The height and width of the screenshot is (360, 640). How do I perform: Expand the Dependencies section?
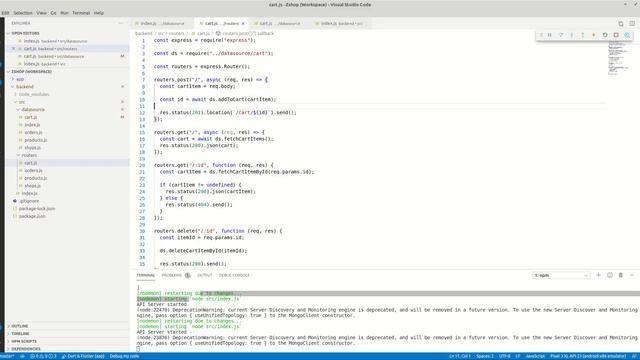26,349
